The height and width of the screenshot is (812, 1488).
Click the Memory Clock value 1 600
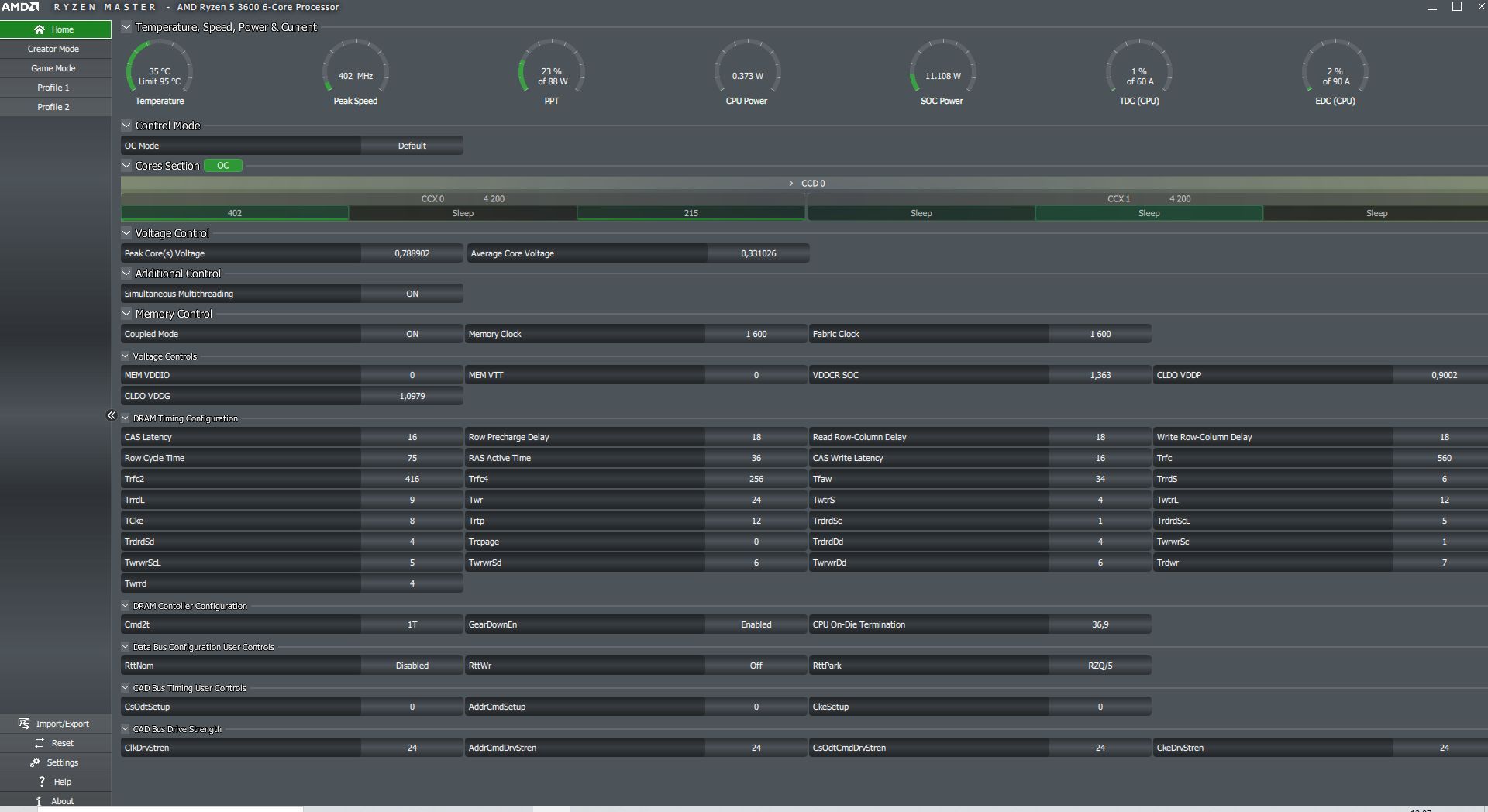(756, 334)
